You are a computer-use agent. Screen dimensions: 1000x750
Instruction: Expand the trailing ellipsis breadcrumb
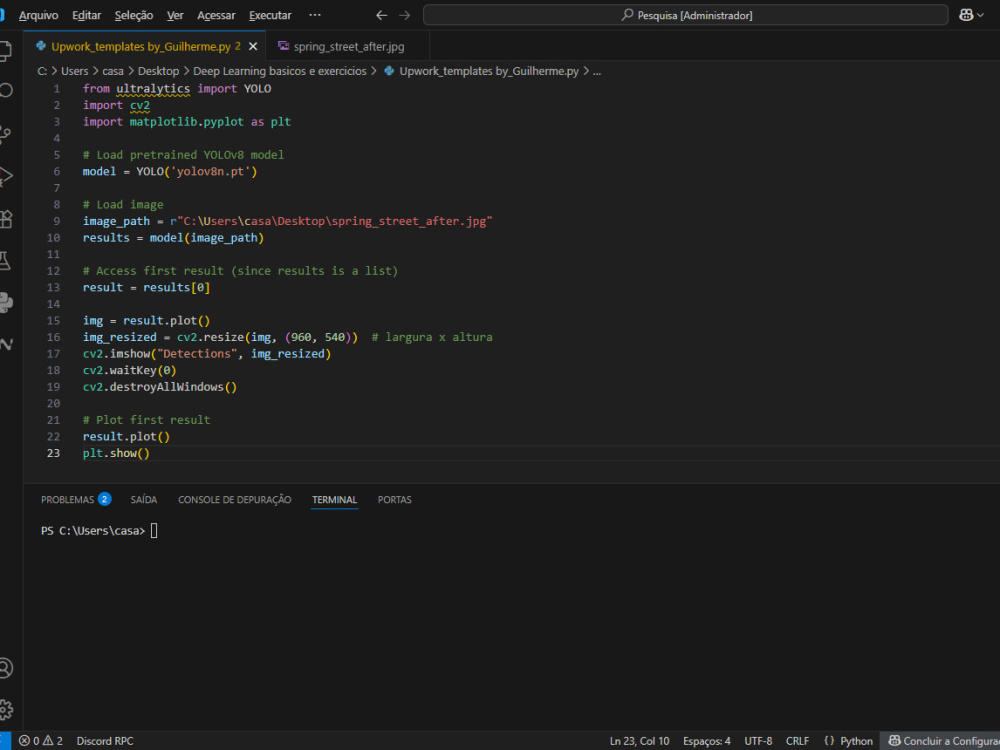597,71
